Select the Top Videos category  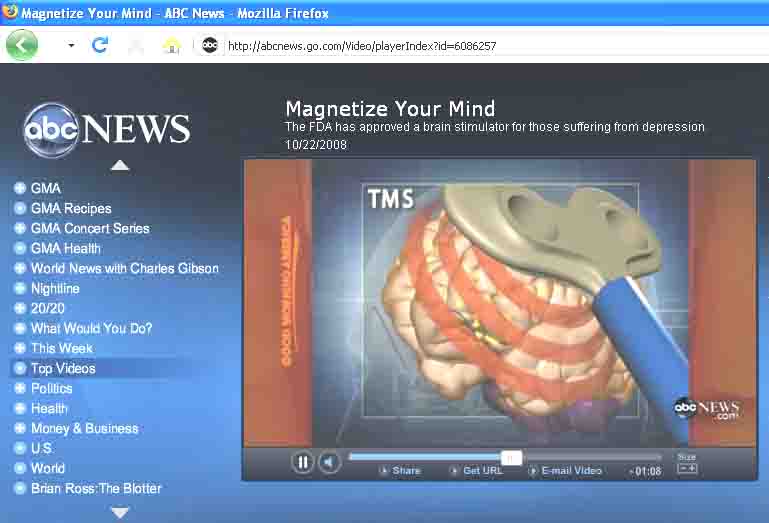(x=63, y=368)
